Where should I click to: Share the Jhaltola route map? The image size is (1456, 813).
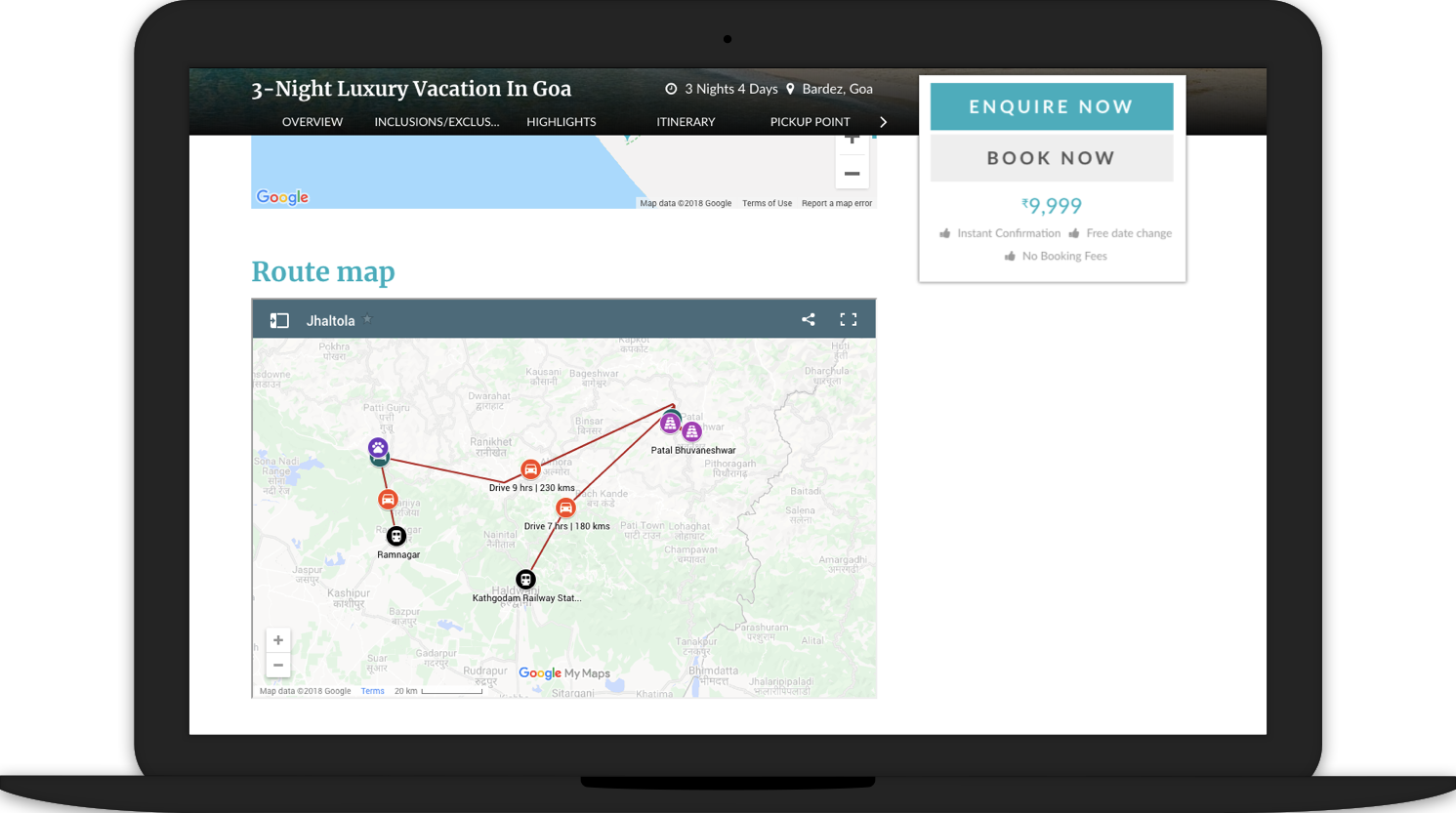(809, 319)
